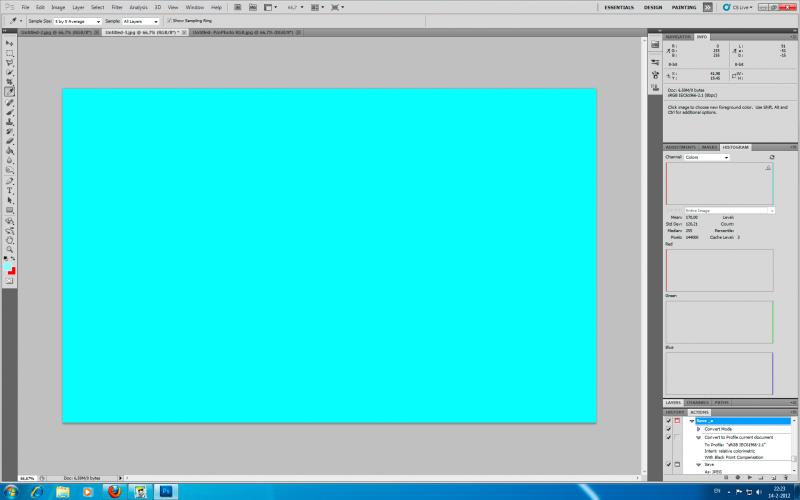Swap foreground and background colors
Viewport: 800px width, 500px height.
pyautogui.click(x=13, y=259)
